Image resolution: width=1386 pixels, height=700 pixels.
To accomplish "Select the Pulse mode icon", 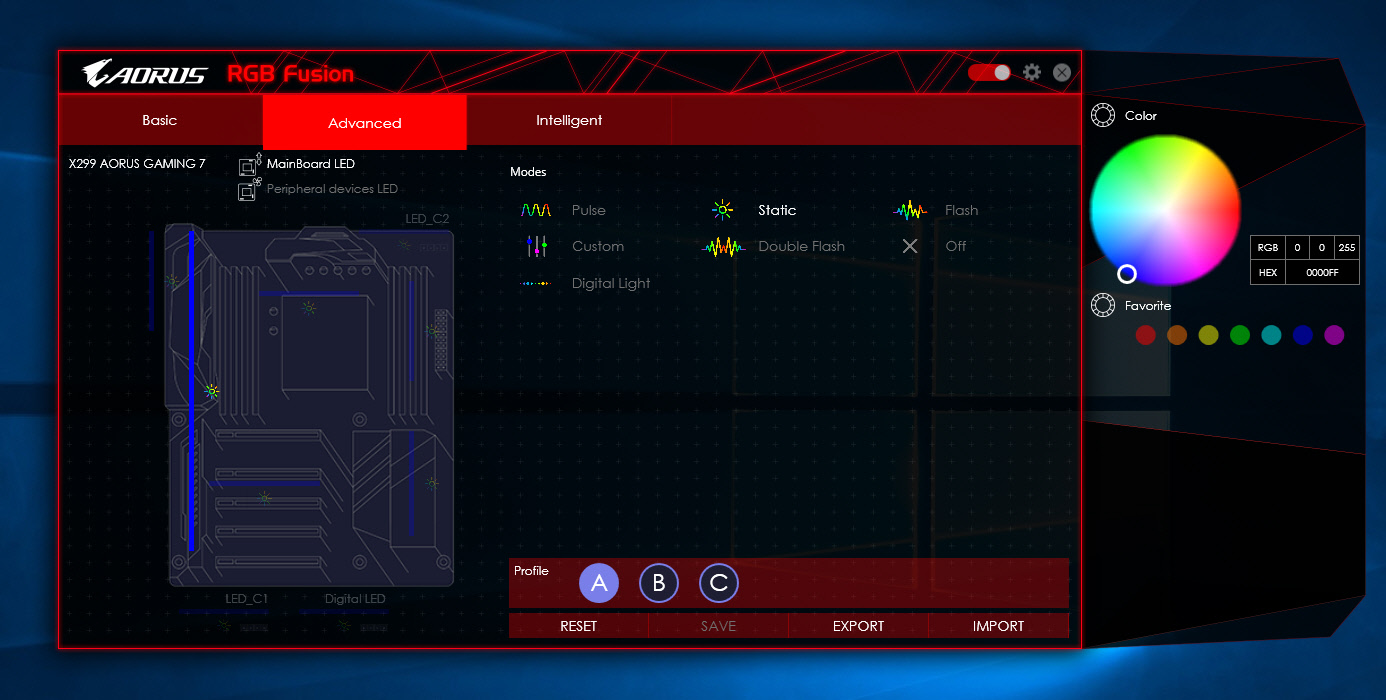I will (x=536, y=210).
